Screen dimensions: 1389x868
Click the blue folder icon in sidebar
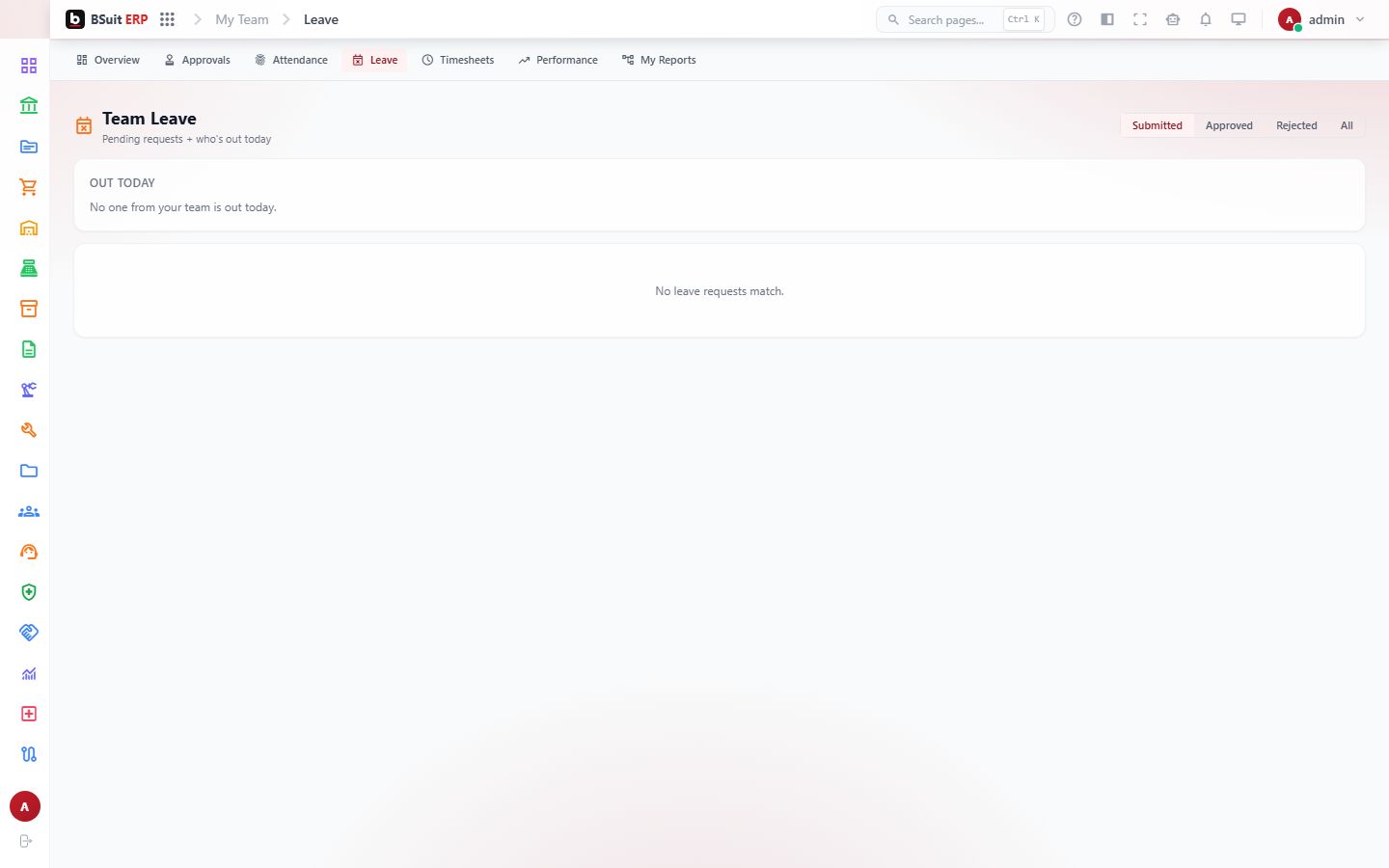(x=29, y=471)
